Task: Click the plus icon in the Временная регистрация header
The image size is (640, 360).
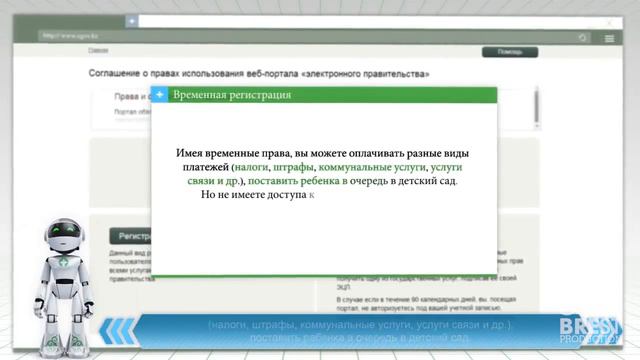Action: pyautogui.click(x=160, y=95)
